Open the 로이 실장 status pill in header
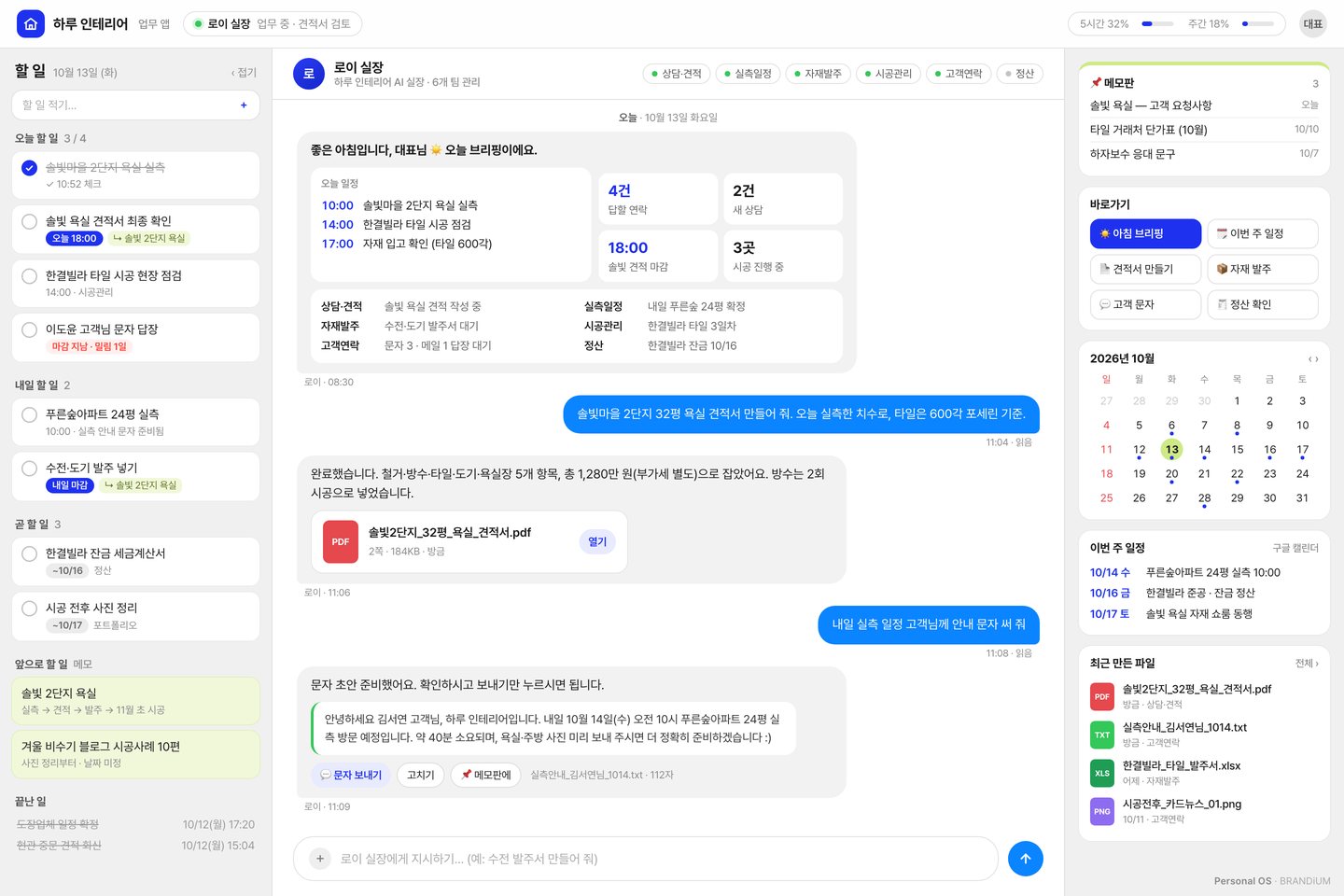This screenshot has width=1344, height=896. coord(273,24)
